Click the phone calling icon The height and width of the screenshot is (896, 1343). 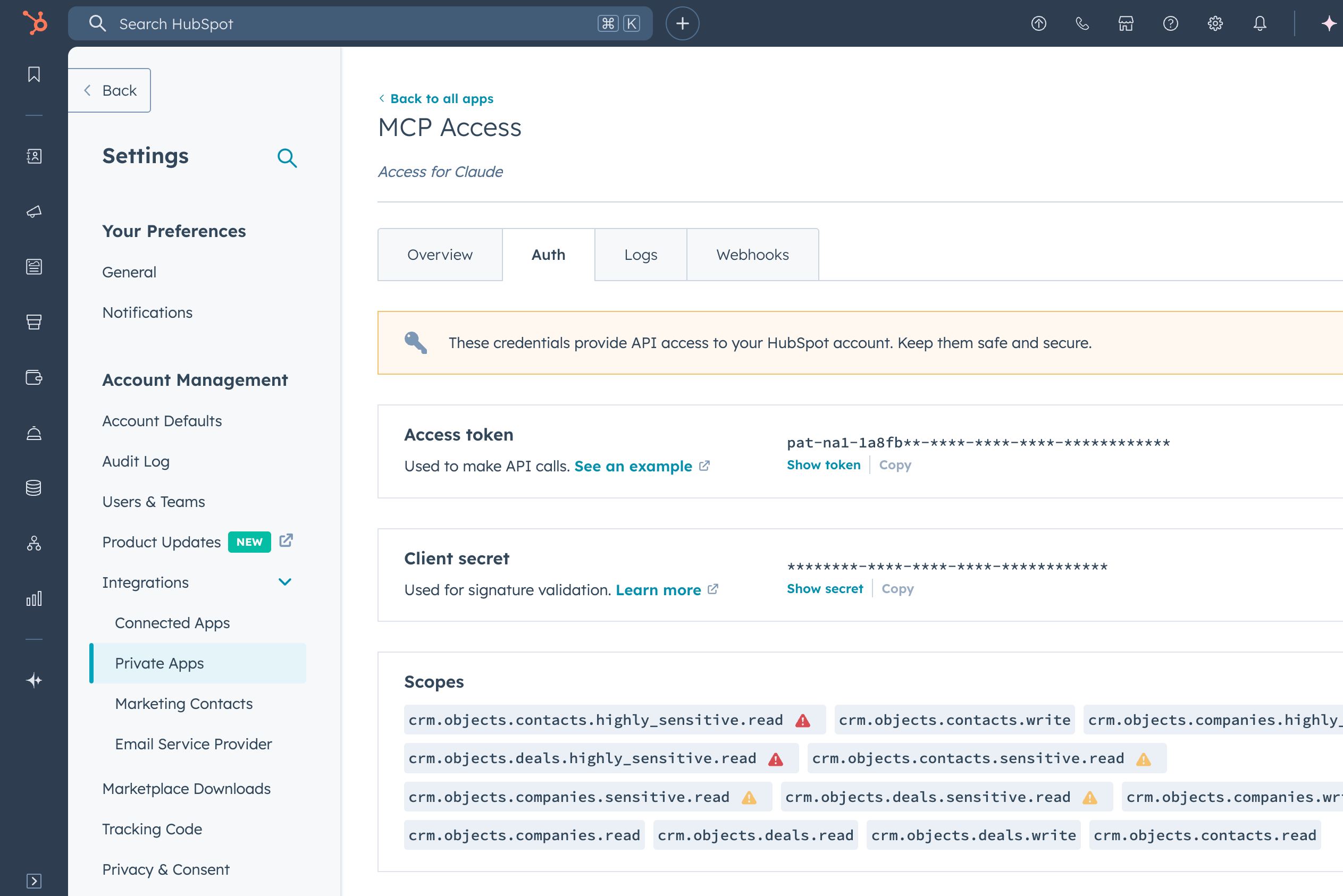coord(1082,23)
